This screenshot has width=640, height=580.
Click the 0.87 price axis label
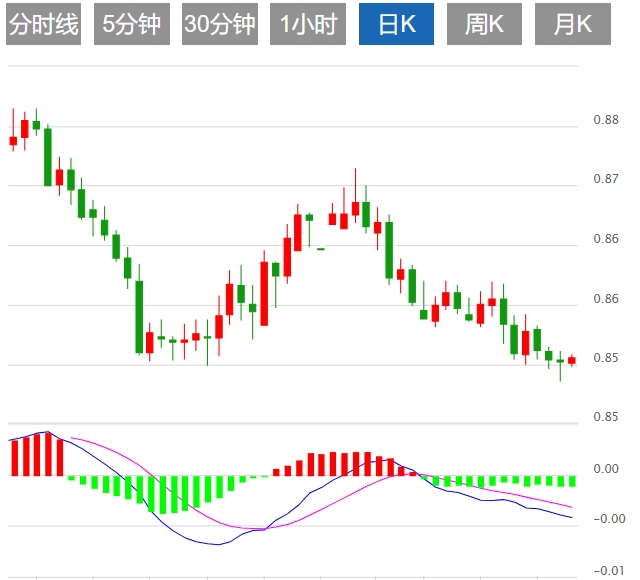point(606,180)
